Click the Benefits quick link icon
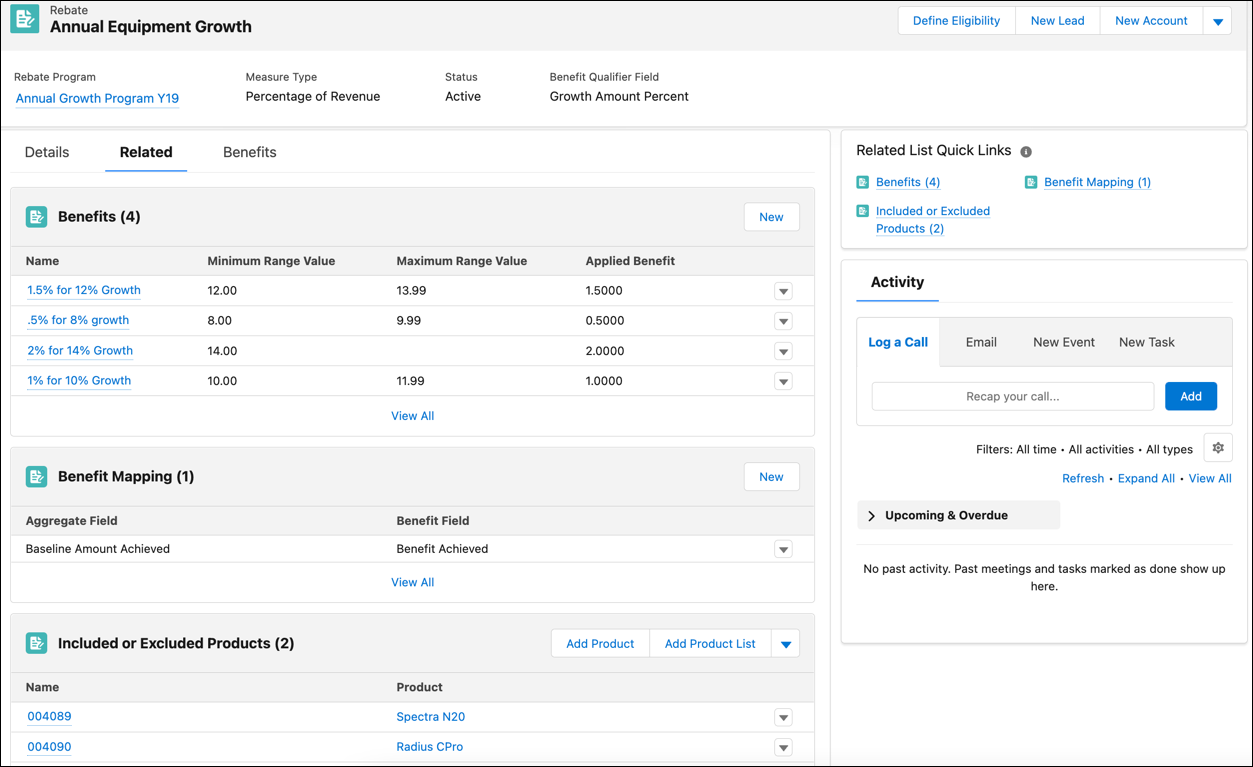Screen dimensions: 1253x767 click(x=862, y=182)
